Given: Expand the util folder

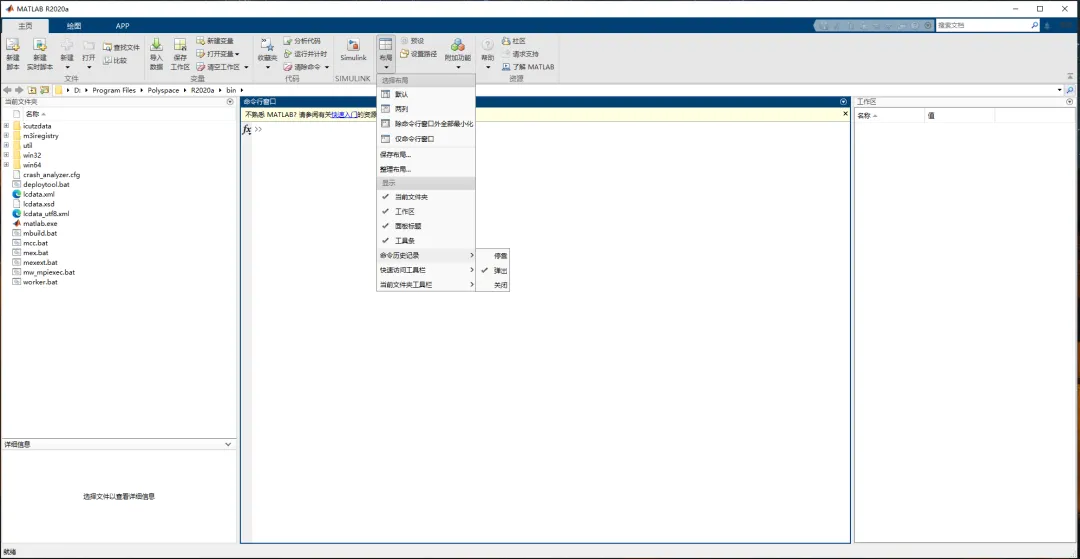Looking at the screenshot, I should click(x=6, y=145).
